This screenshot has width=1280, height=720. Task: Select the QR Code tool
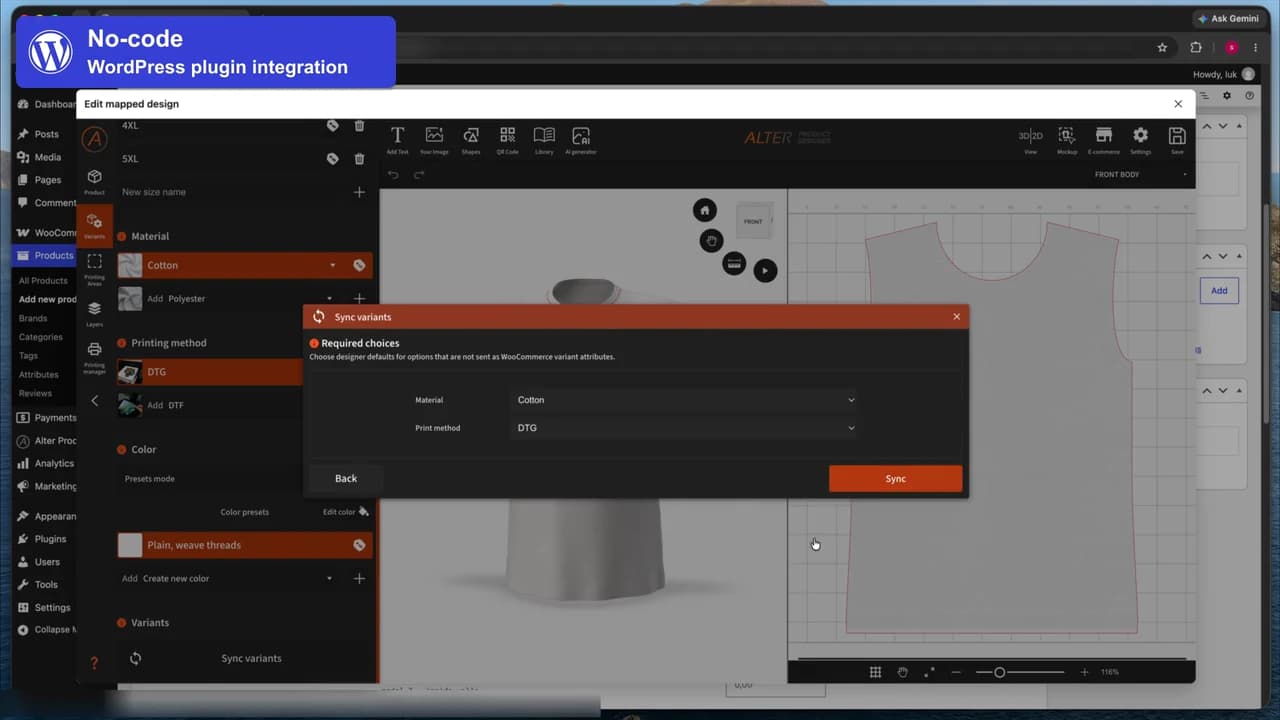coord(507,139)
